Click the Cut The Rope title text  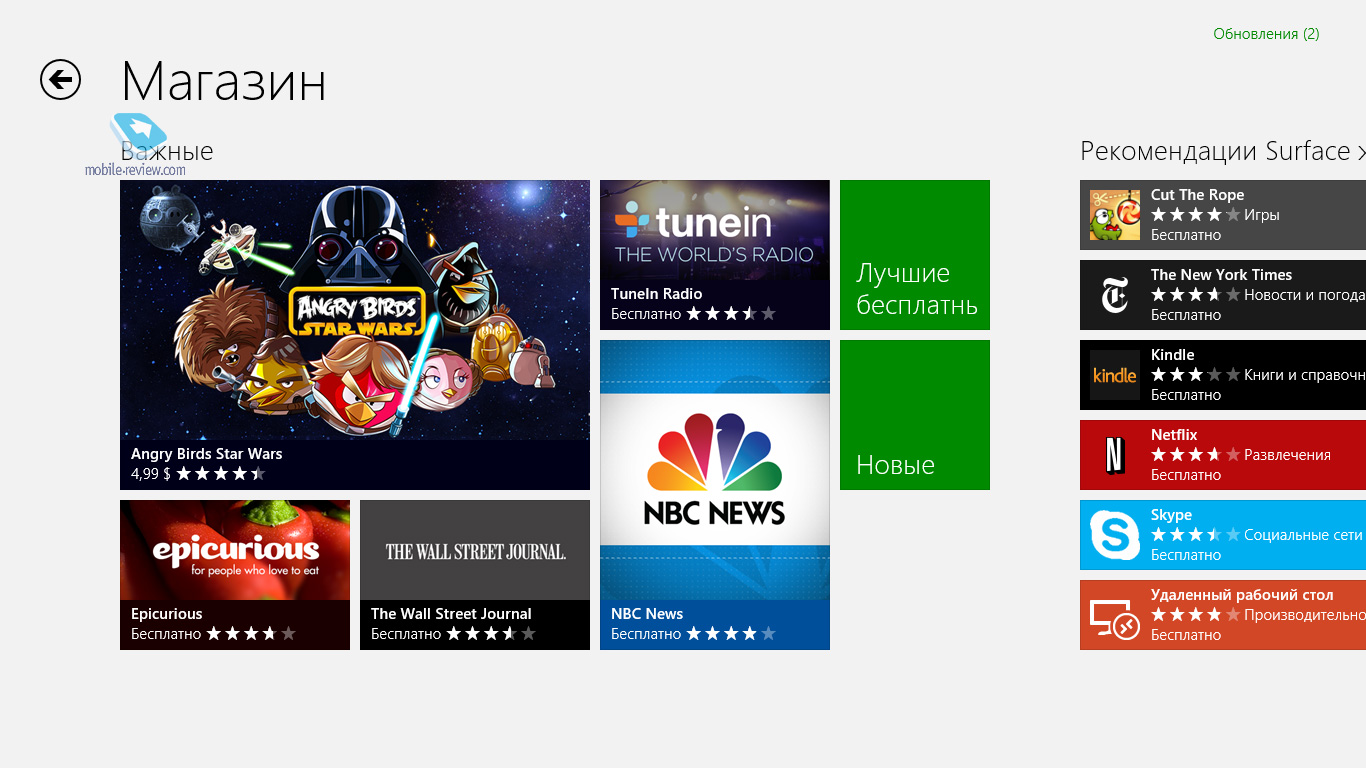1197,195
